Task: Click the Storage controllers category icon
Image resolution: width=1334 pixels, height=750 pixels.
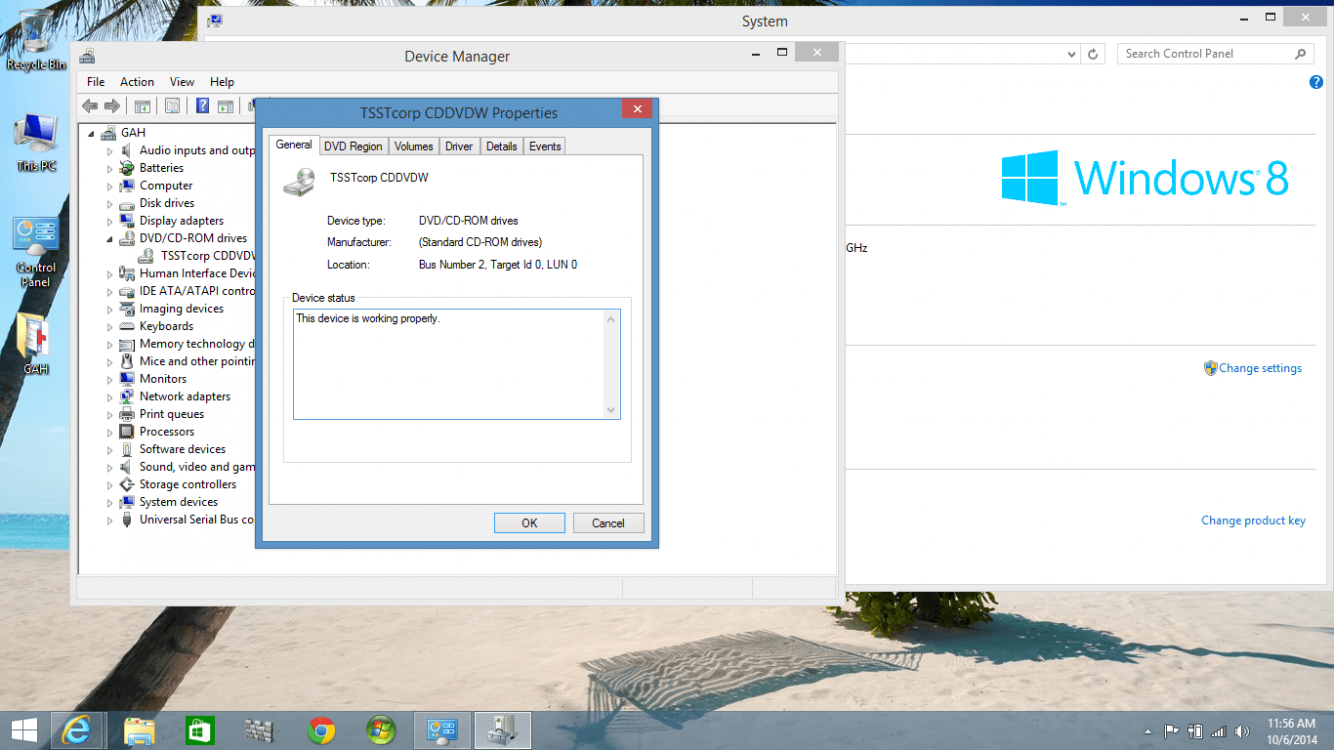Action: 127,485
